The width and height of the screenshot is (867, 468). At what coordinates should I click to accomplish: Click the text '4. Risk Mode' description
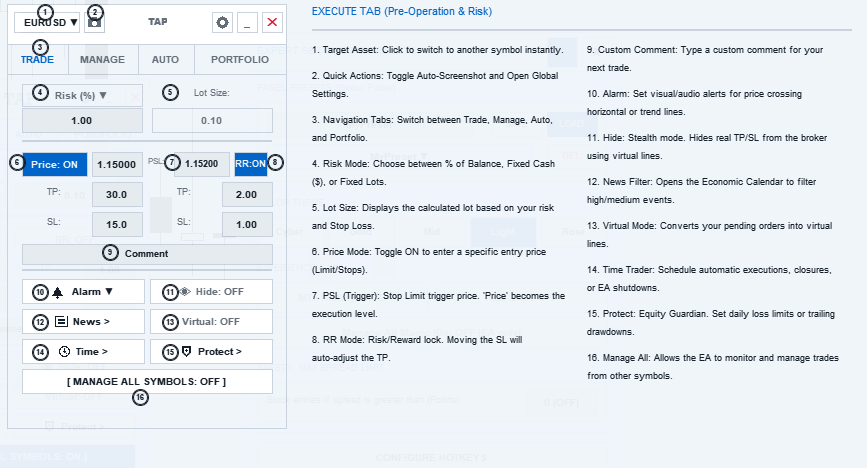434,173
